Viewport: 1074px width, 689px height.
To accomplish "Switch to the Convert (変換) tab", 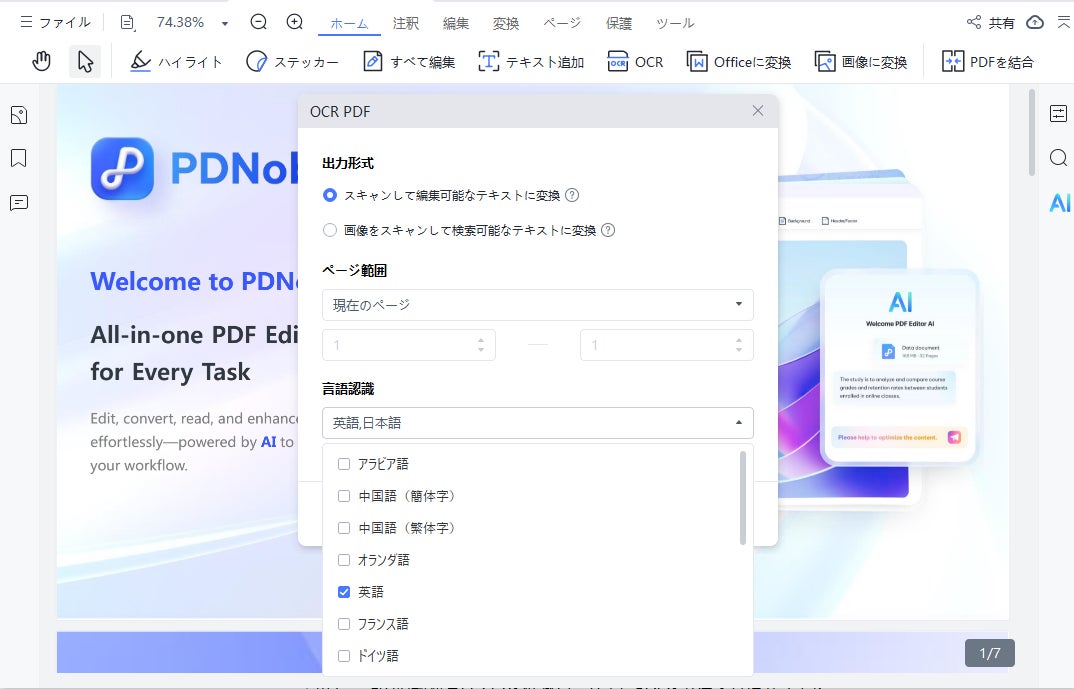I will tap(505, 23).
